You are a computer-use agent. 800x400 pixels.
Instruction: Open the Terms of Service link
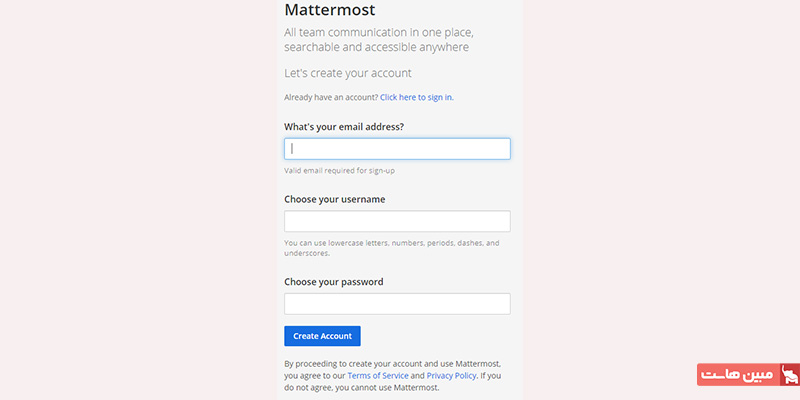(x=377, y=376)
